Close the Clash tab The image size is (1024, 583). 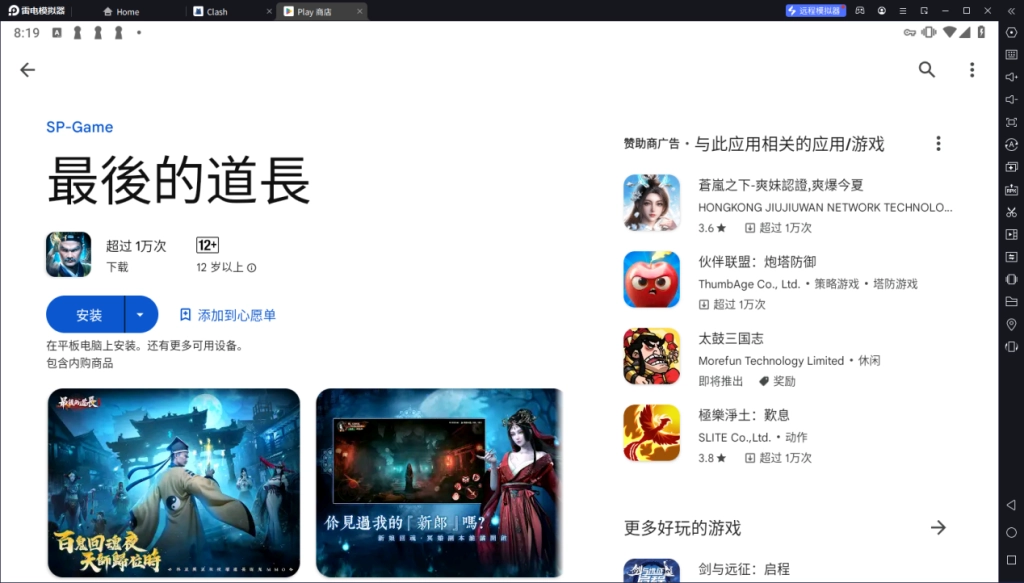[269, 12]
